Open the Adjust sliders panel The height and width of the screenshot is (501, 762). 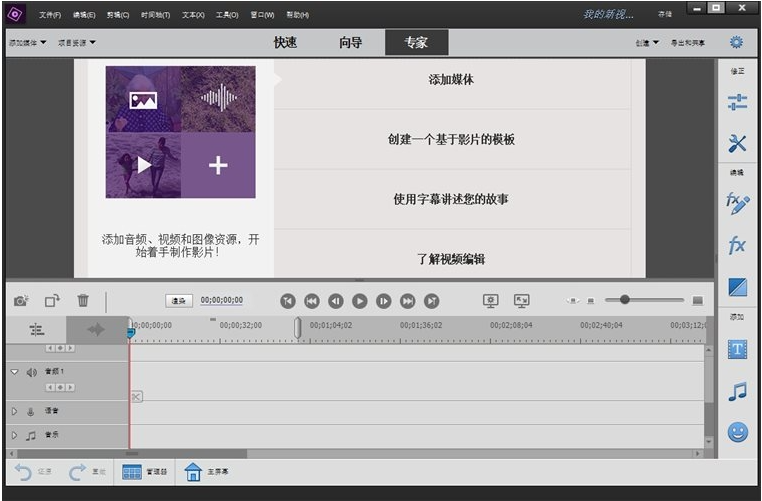(737, 101)
